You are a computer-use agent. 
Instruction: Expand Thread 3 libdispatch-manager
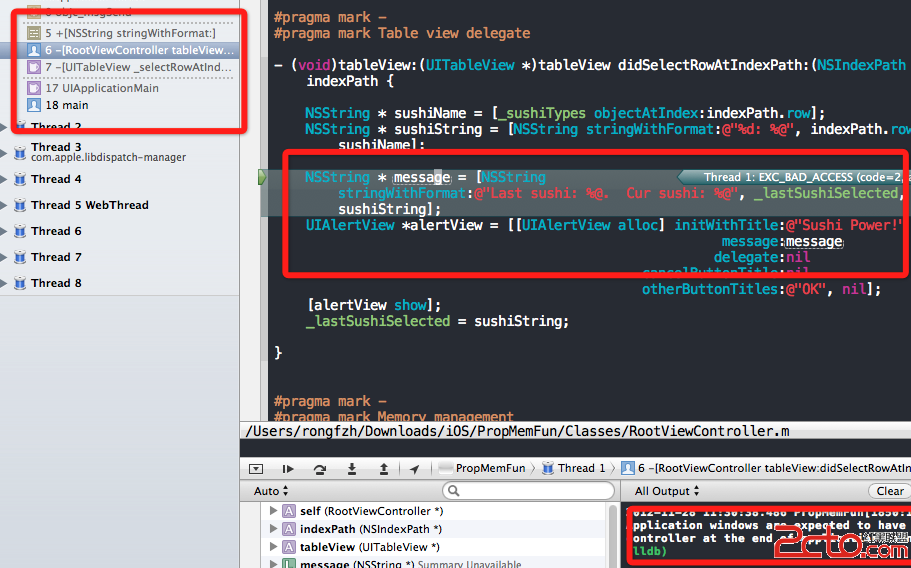coord(5,152)
